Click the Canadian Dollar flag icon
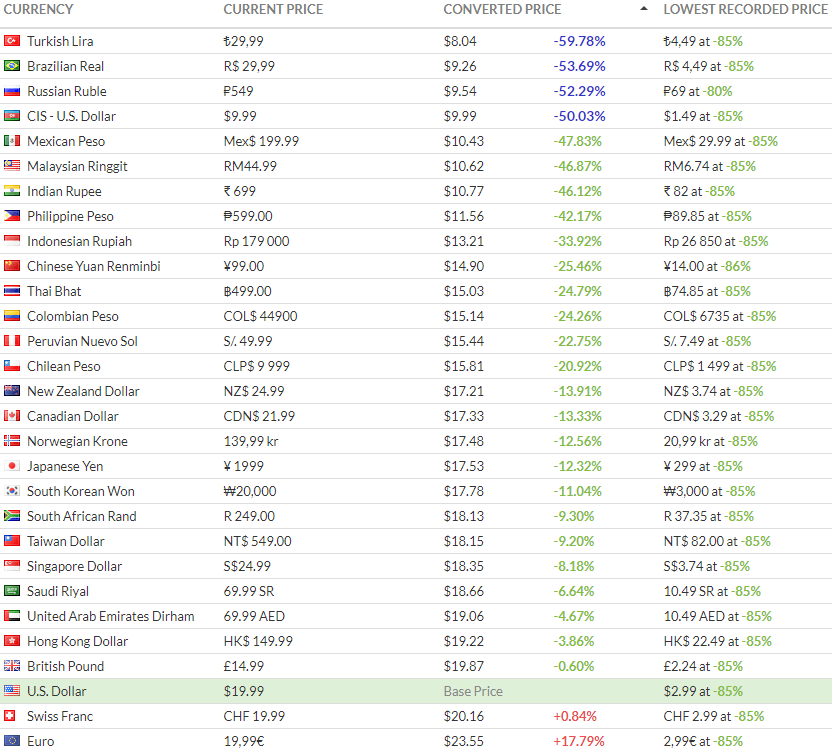Image resolution: width=832 pixels, height=750 pixels. [12, 416]
